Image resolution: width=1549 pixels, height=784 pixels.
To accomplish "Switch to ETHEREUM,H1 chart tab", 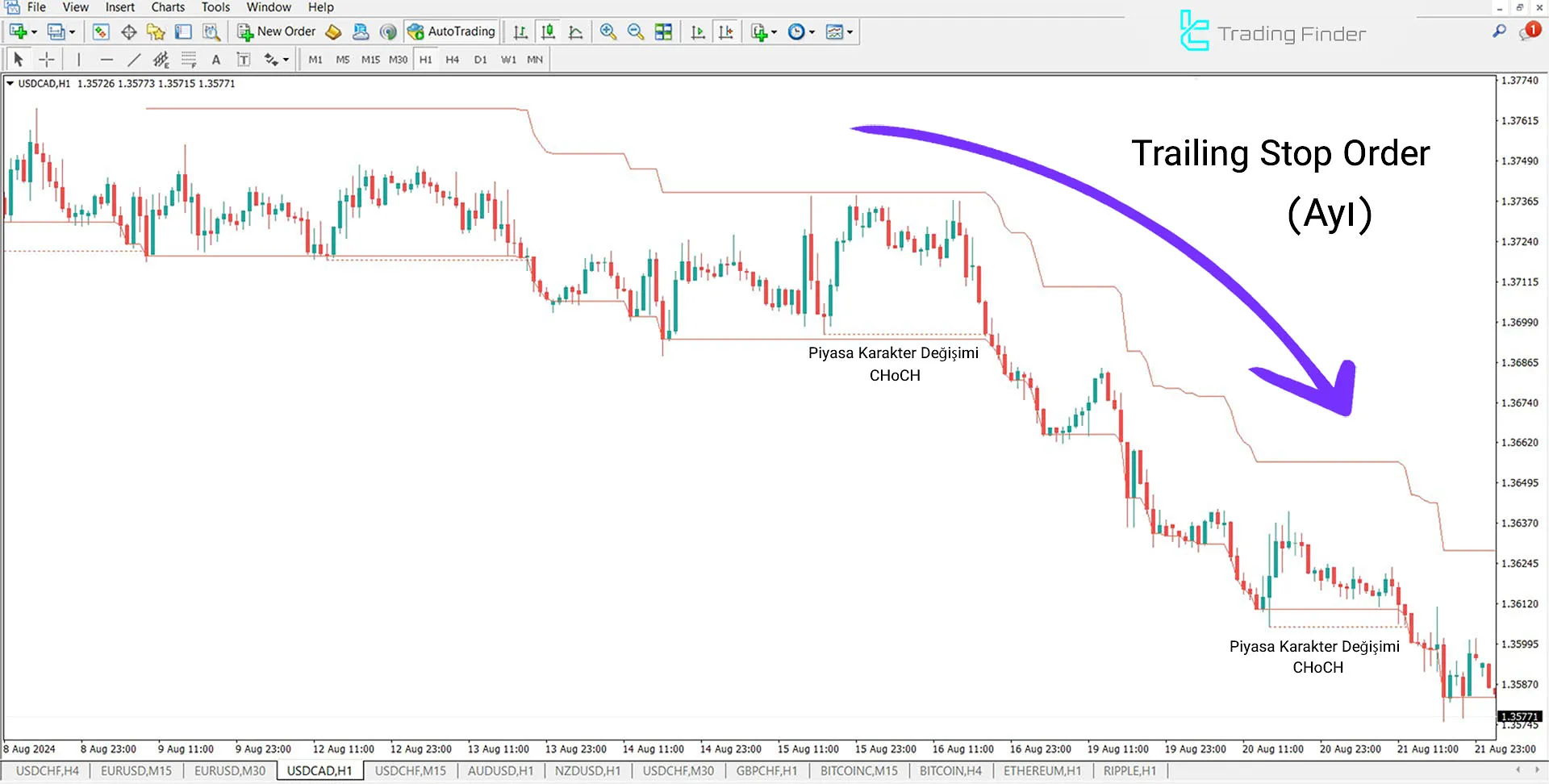I will [1042, 771].
